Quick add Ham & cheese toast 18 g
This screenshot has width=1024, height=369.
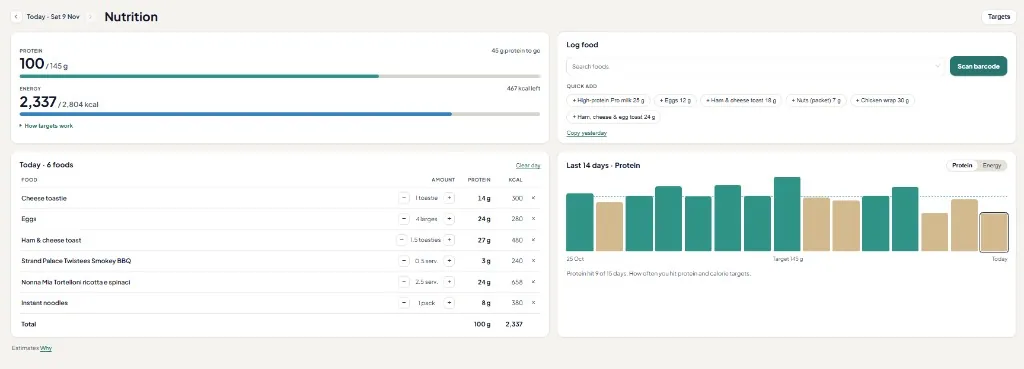(741, 101)
